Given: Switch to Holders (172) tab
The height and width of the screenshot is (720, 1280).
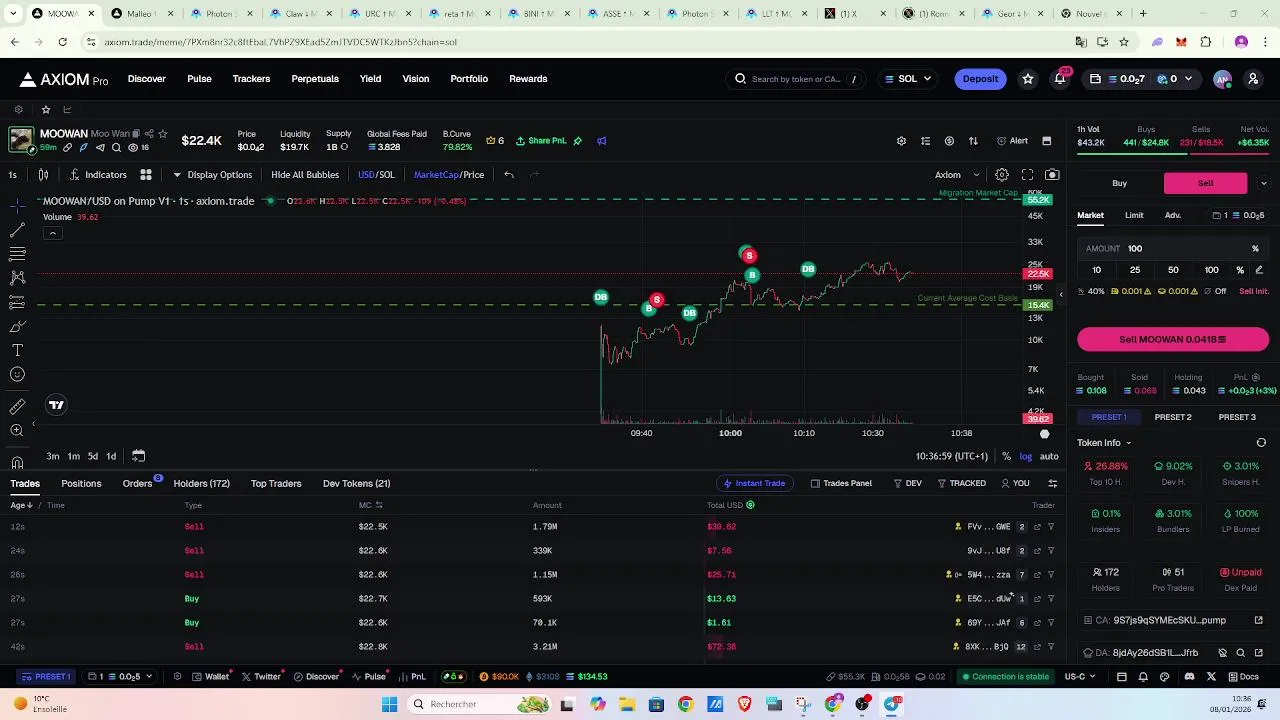Looking at the screenshot, I should 201,484.
